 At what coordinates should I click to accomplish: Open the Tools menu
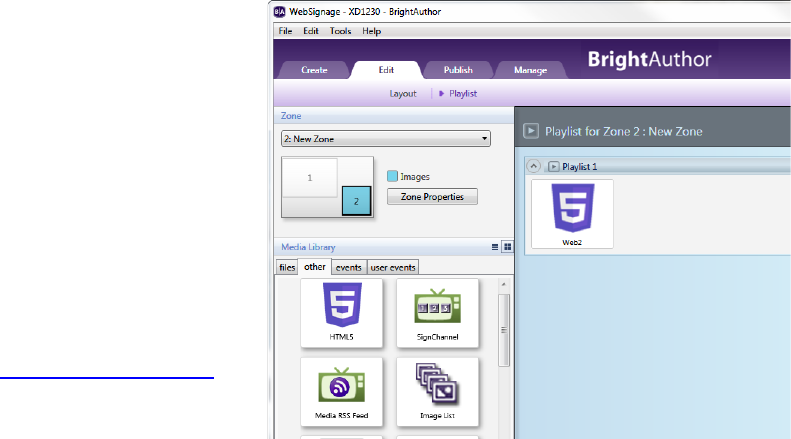coord(341,31)
